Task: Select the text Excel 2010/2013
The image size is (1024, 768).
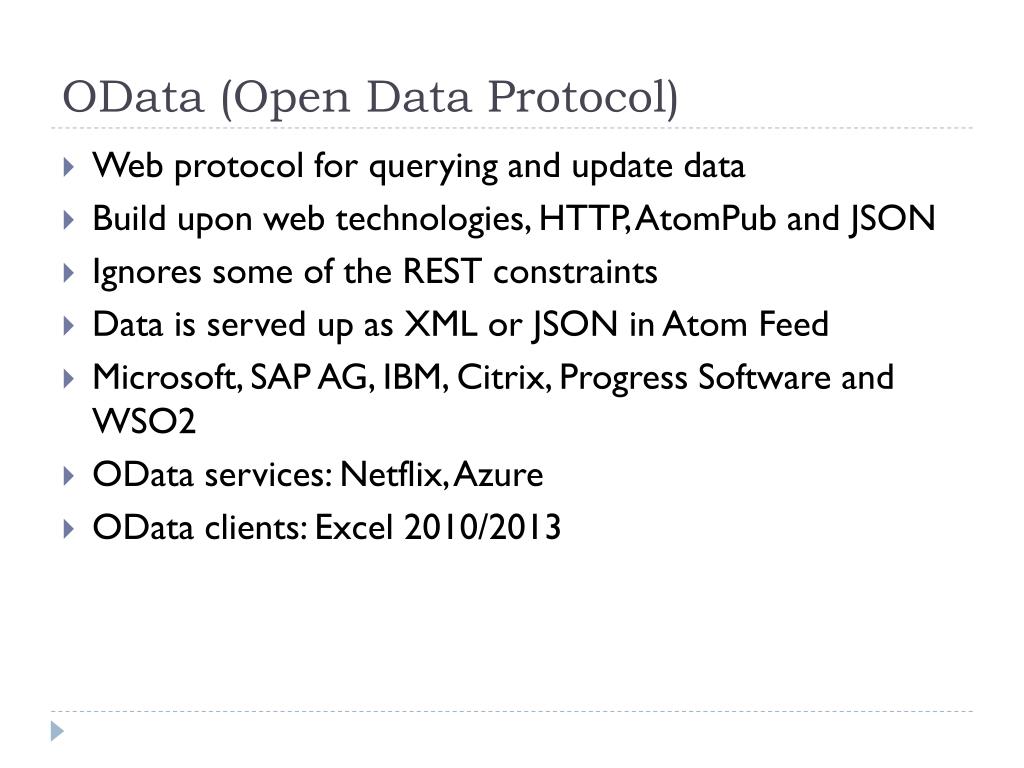Action: point(438,527)
